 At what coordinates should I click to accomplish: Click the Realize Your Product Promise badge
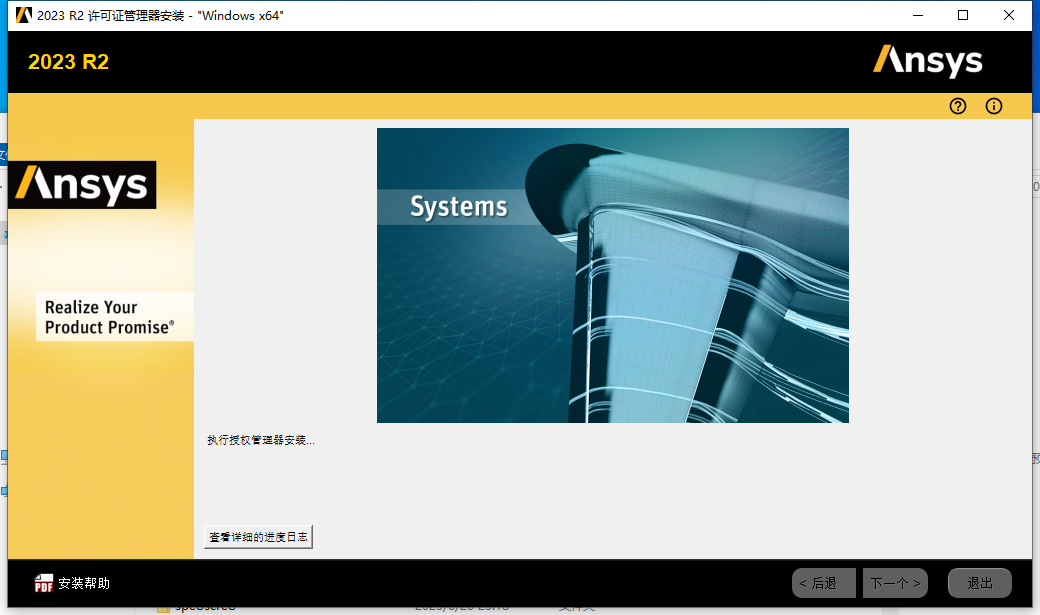pos(114,316)
